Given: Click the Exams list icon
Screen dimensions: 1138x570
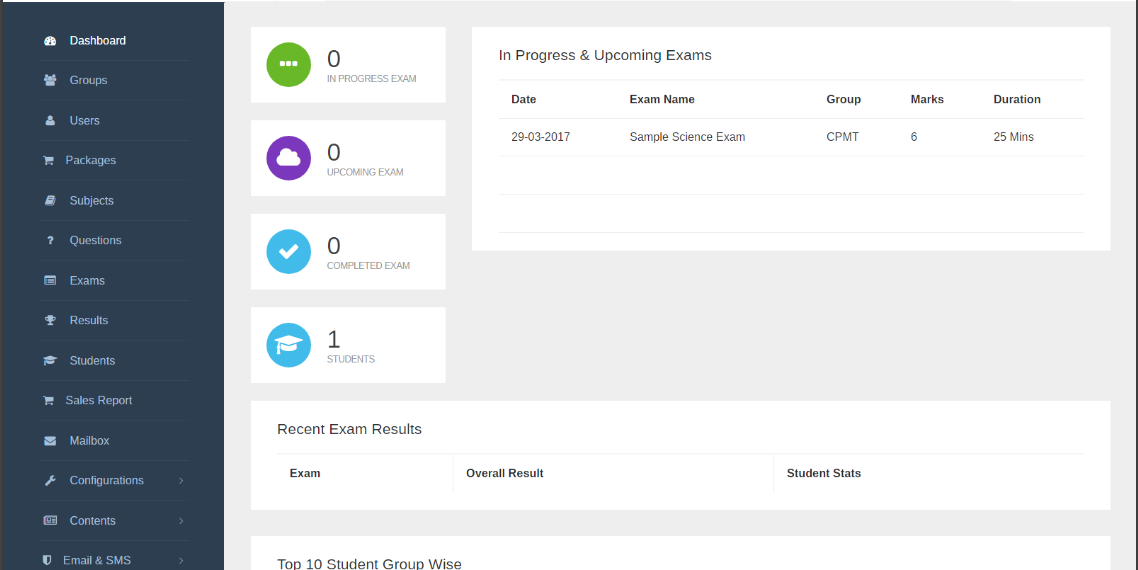Looking at the screenshot, I should tap(50, 280).
